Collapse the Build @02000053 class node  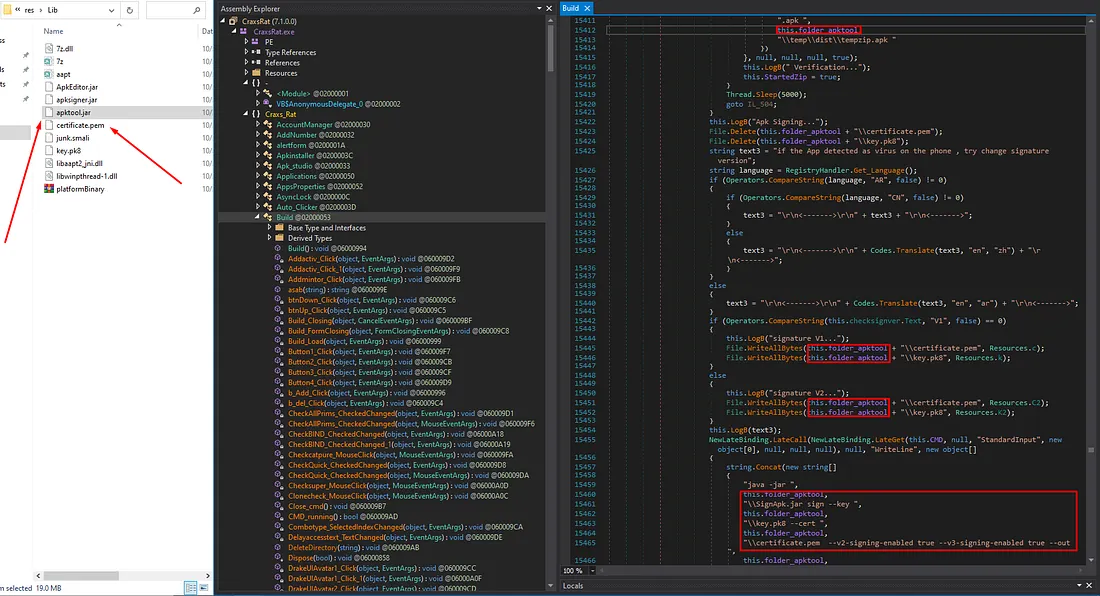[256, 217]
